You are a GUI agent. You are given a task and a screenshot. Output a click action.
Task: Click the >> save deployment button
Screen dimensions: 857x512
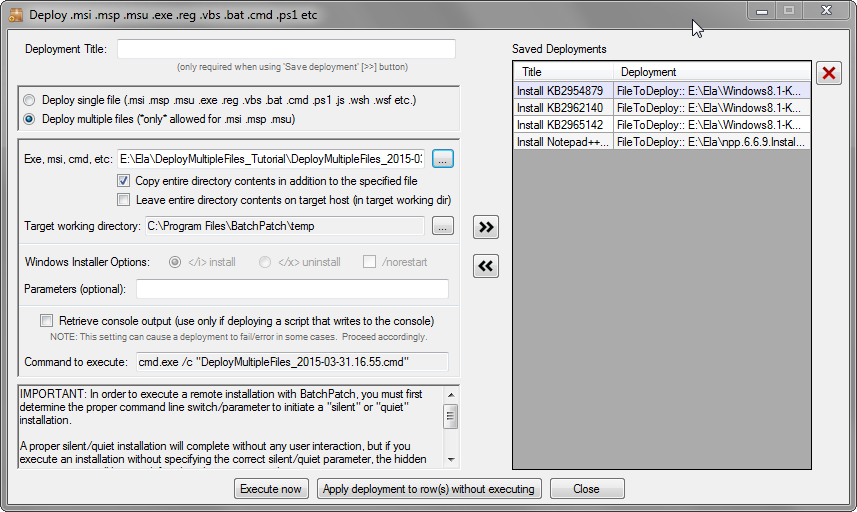[x=486, y=227]
